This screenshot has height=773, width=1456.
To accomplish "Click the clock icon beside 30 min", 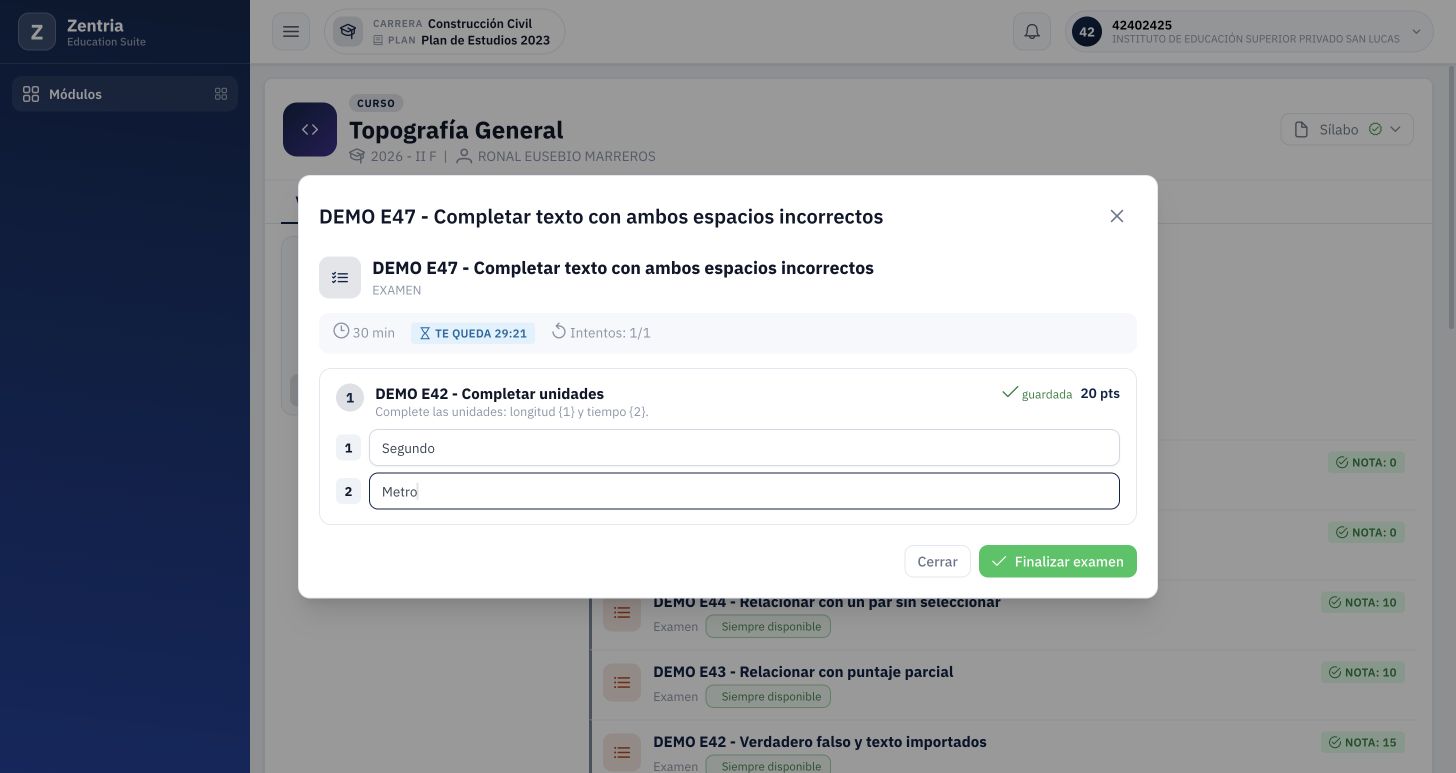I will tap(341, 331).
